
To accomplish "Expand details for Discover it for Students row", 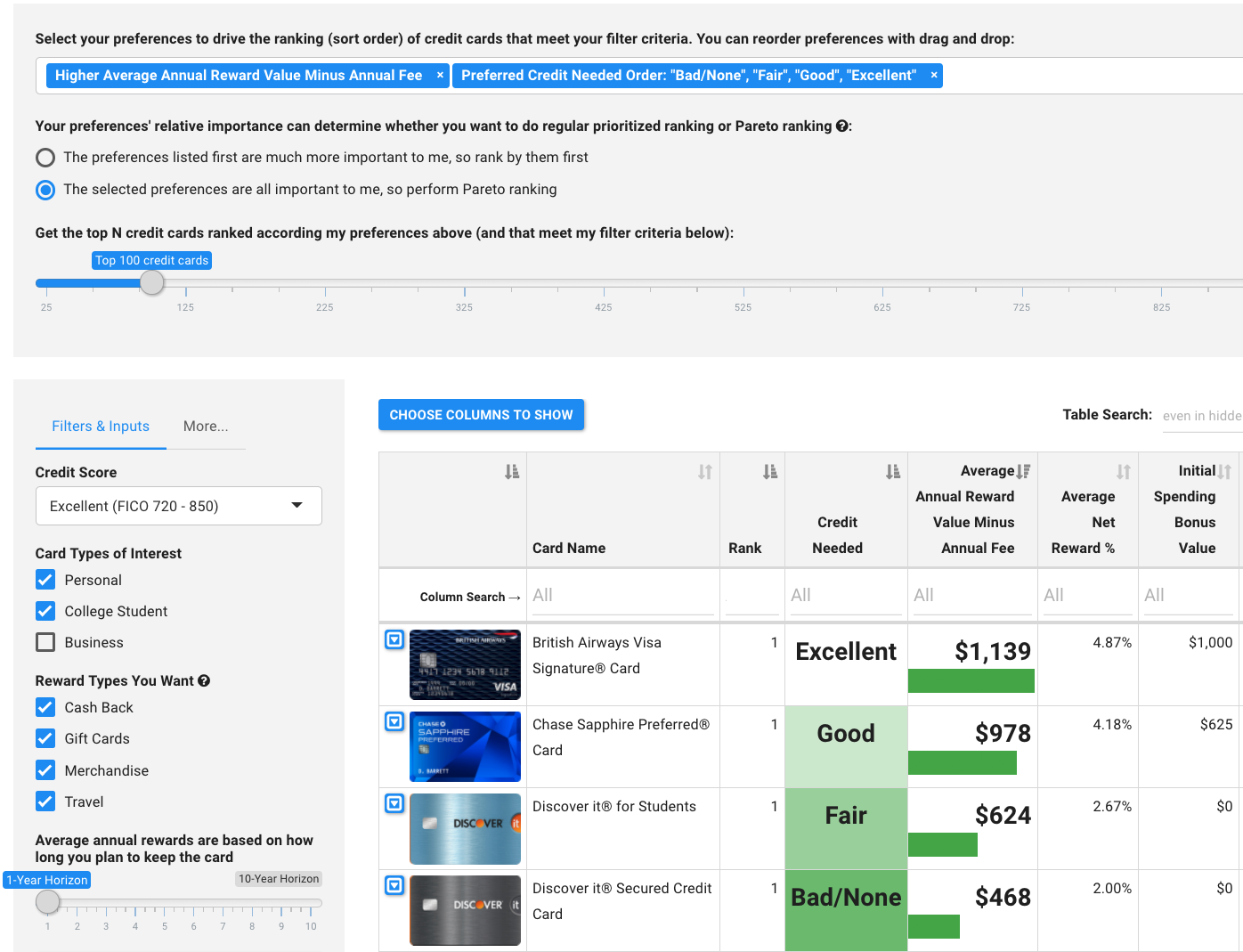I will 394,803.
